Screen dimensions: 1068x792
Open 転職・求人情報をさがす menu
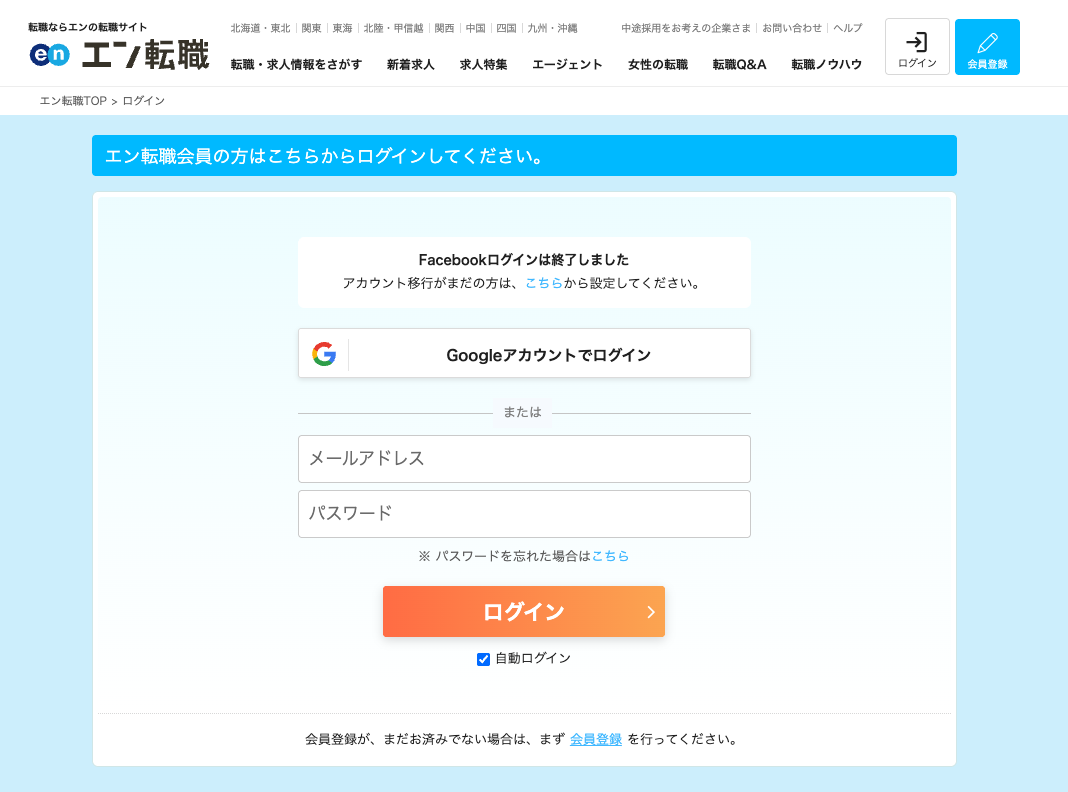(296, 65)
